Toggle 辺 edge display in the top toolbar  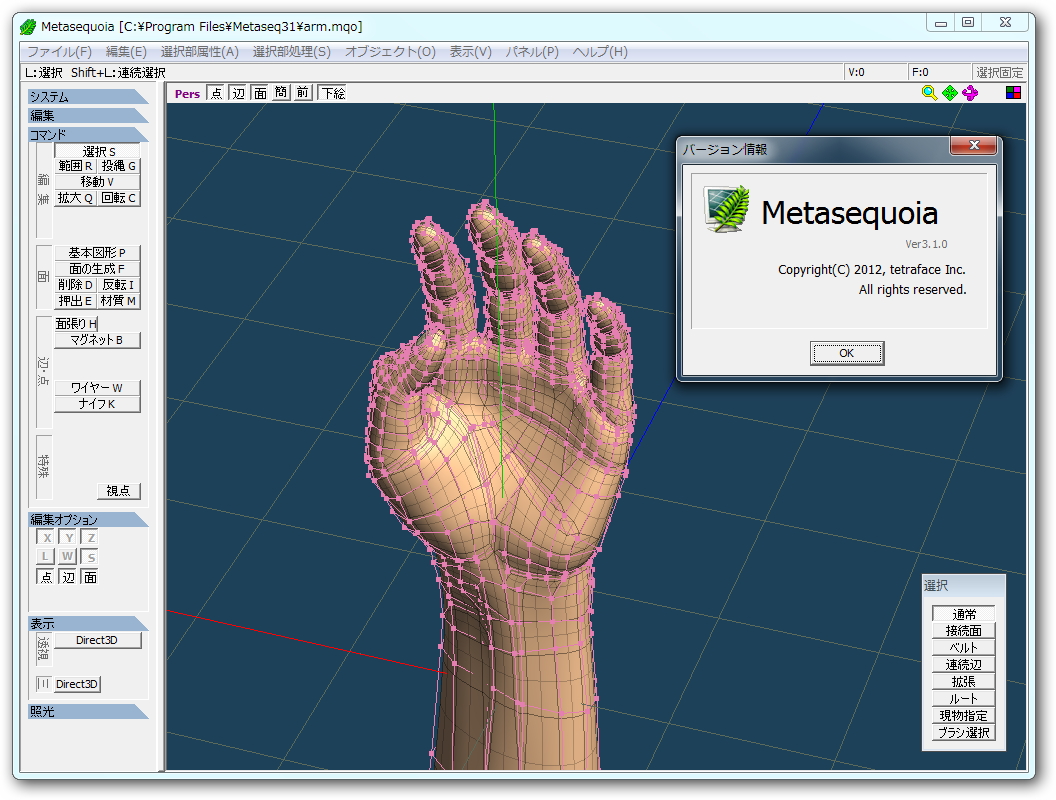239,92
